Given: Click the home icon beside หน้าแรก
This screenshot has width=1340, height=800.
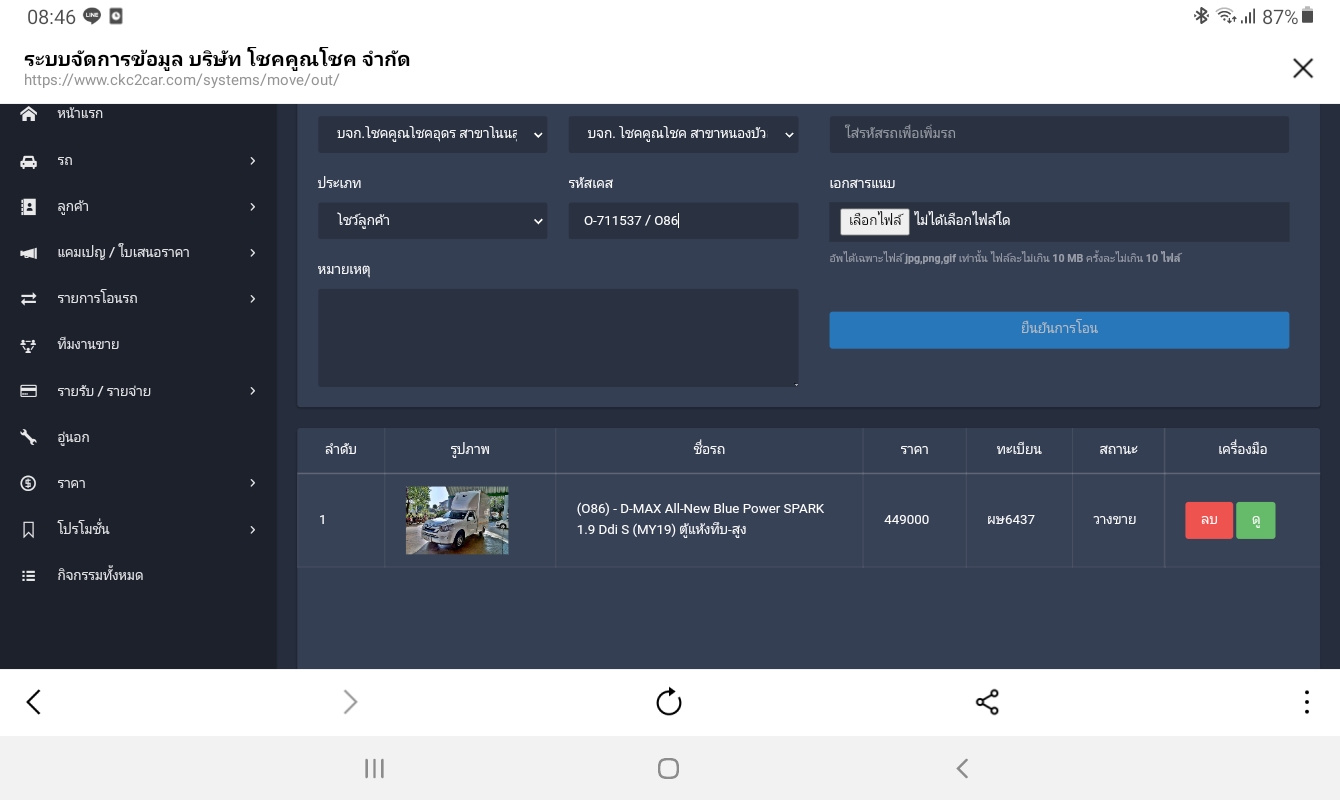Looking at the screenshot, I should (28, 114).
